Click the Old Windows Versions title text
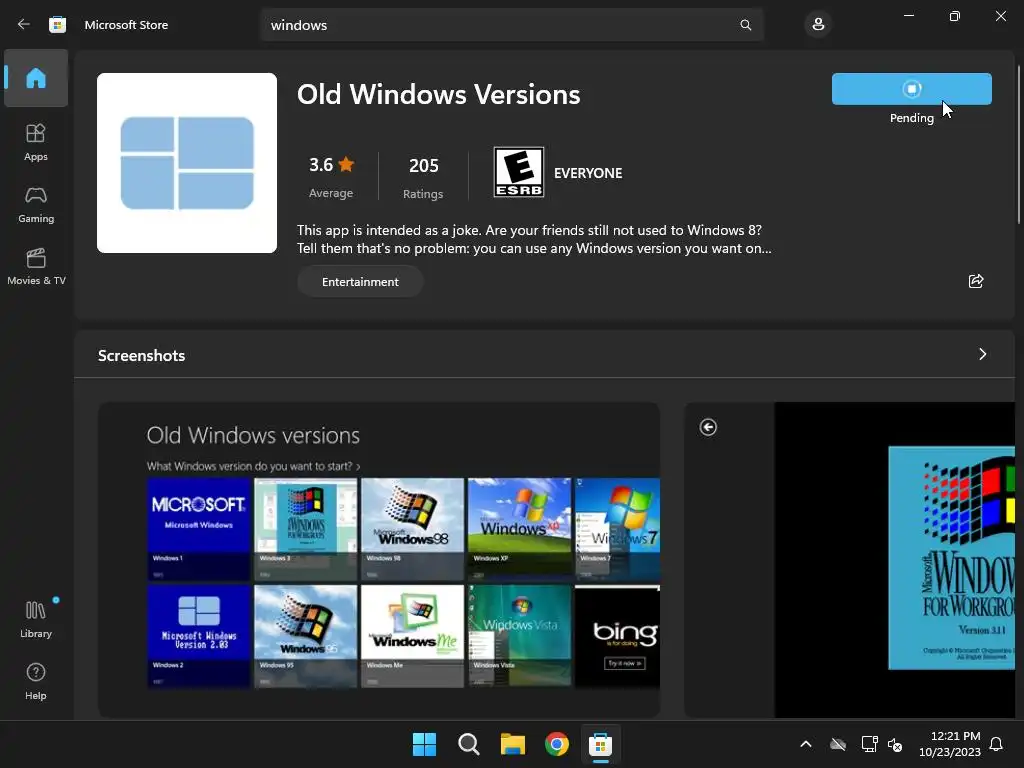This screenshot has width=1024, height=768. pyautogui.click(x=439, y=94)
